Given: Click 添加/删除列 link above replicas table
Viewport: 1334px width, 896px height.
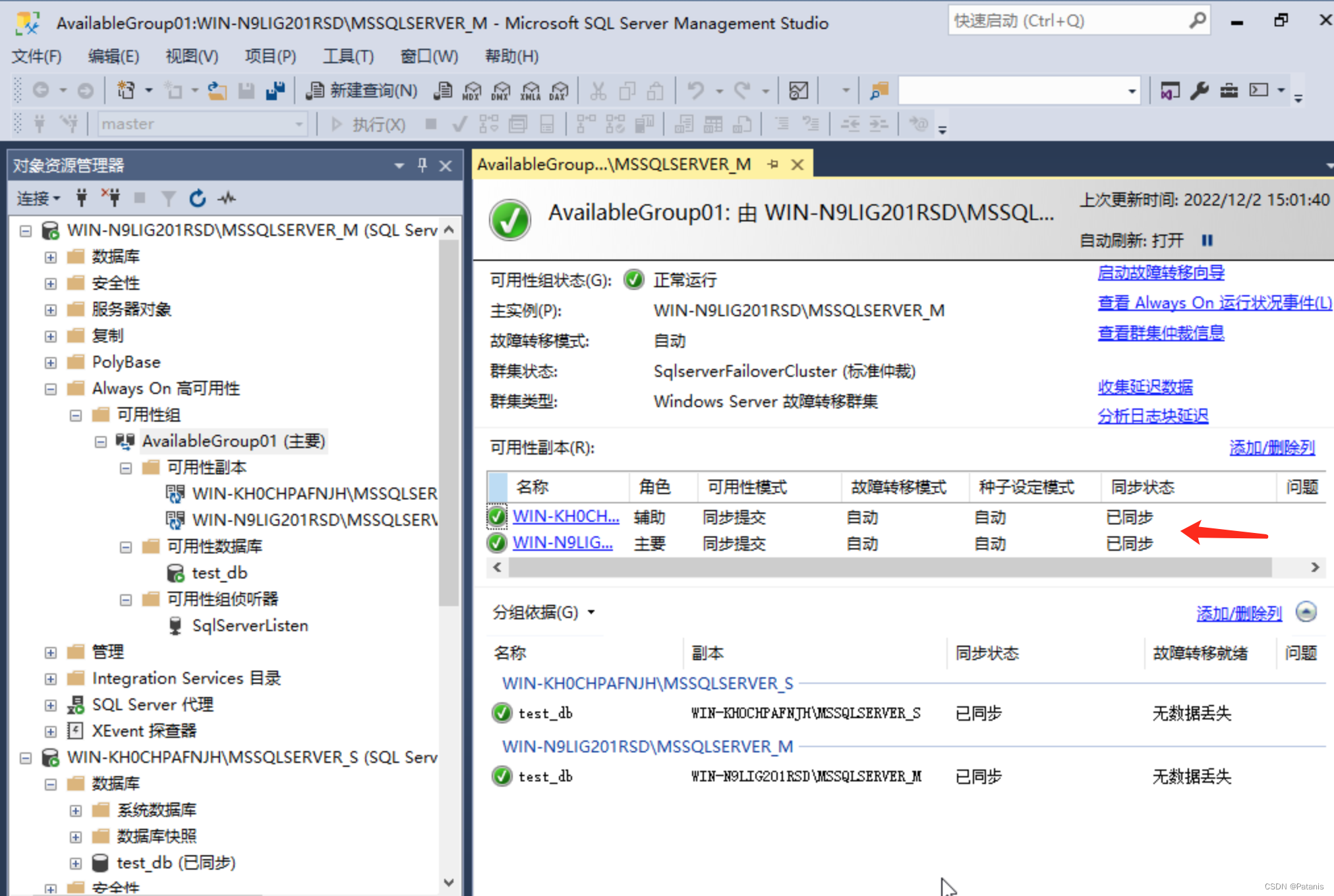Looking at the screenshot, I should (x=1272, y=448).
